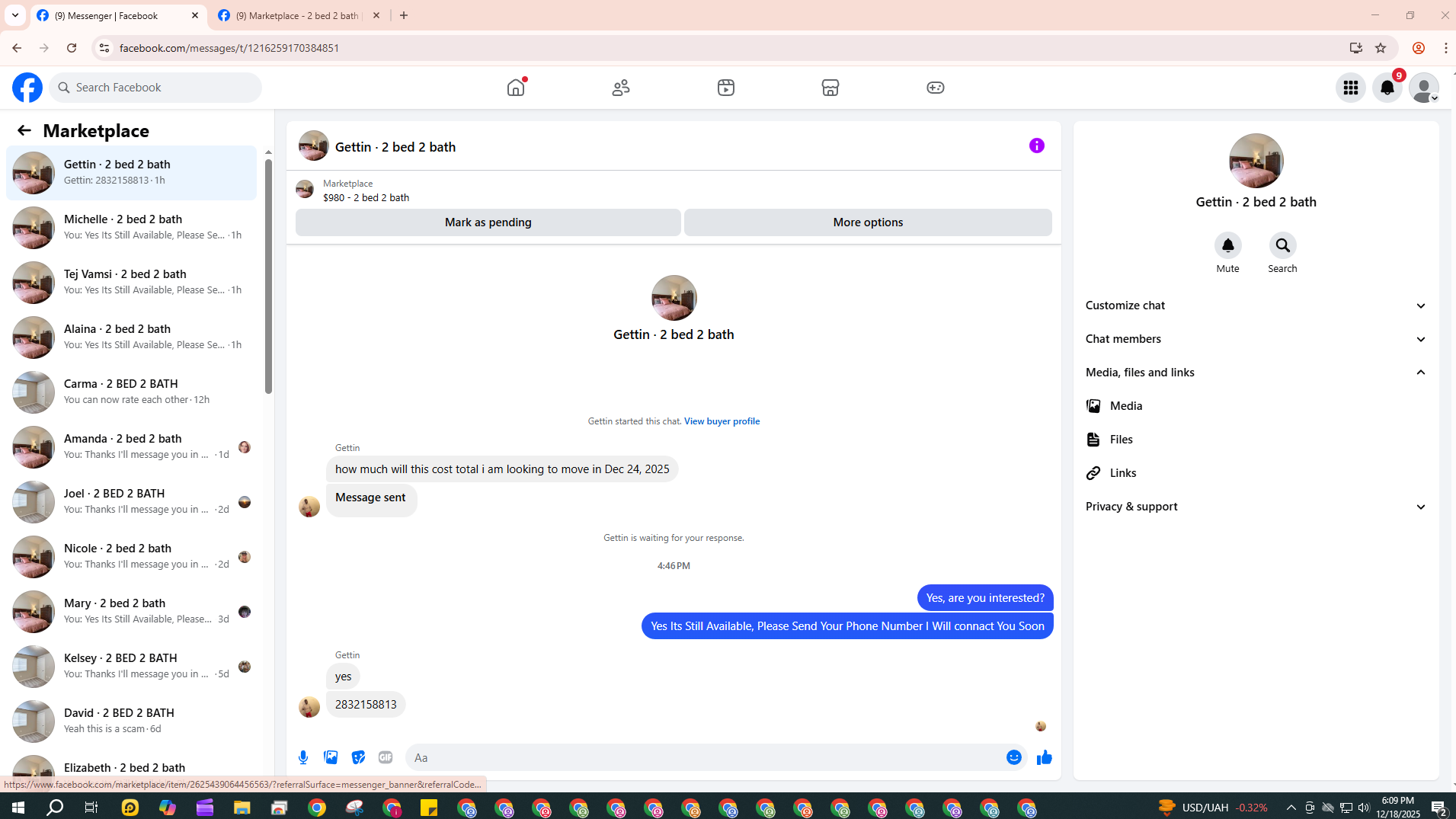Open Tej Vamsi 2 bed 2 bath chat
Screen dimensions: 1456x819
[x=131, y=283]
